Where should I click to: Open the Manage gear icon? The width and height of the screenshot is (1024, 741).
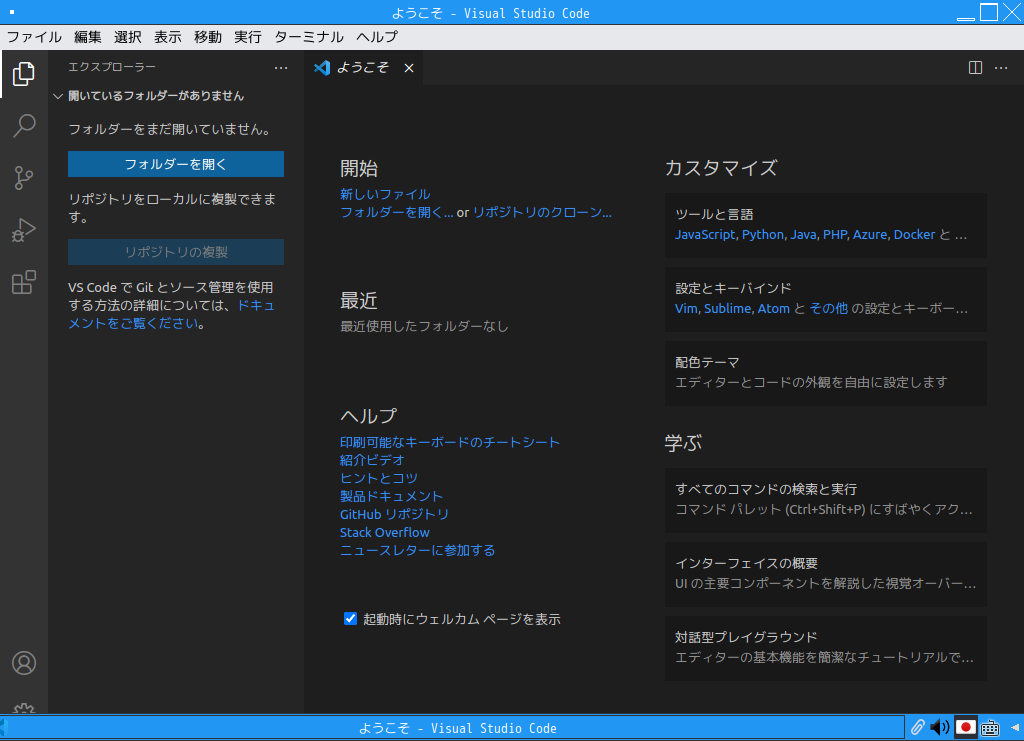pyautogui.click(x=24, y=708)
